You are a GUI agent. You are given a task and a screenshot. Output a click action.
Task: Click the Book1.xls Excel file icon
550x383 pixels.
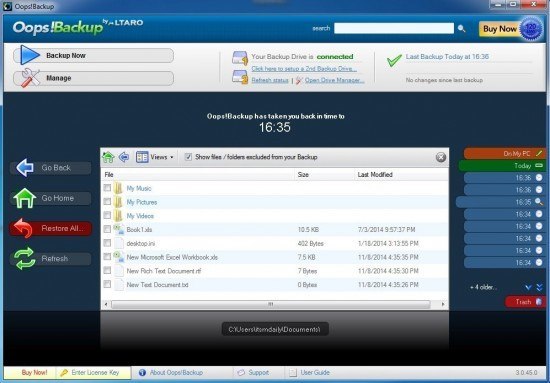point(119,229)
